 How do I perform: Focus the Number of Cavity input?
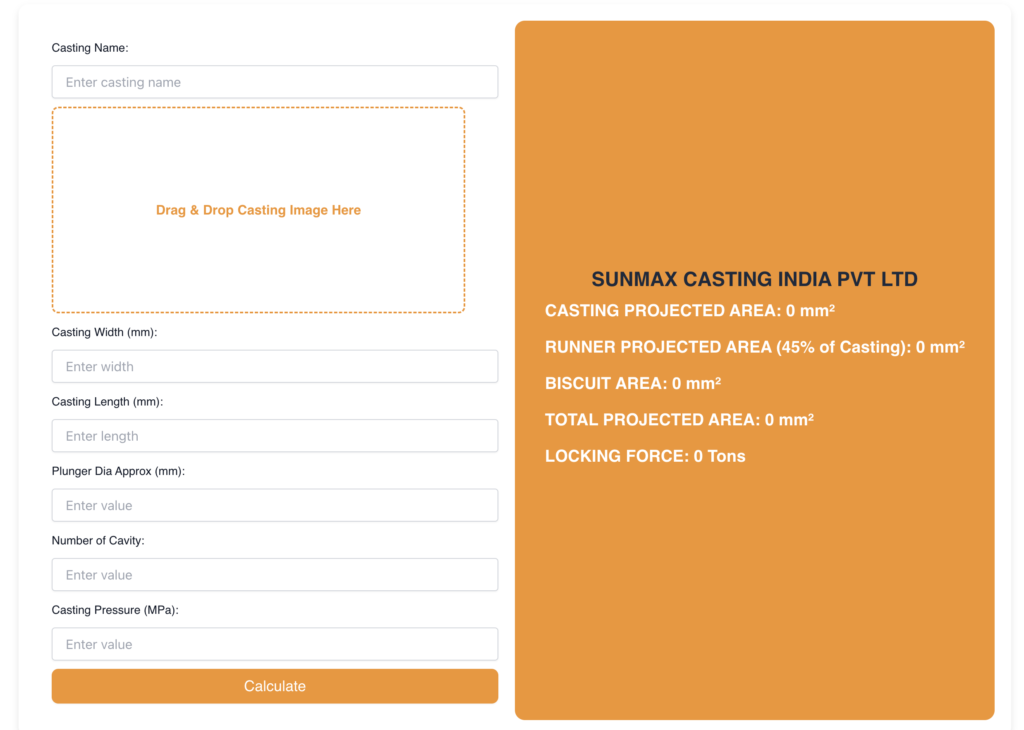[x=274, y=575]
